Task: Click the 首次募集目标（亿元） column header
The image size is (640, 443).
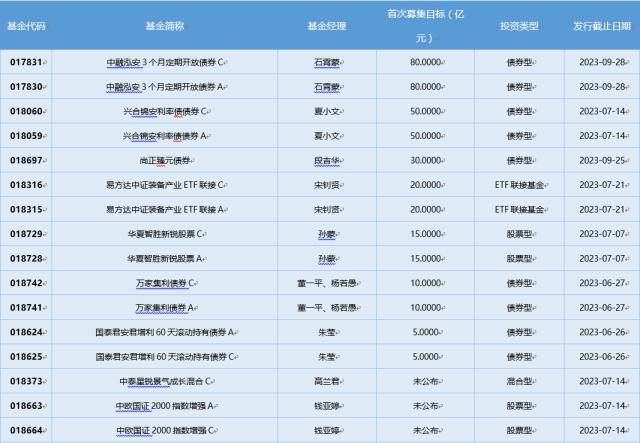Action: tap(425, 26)
